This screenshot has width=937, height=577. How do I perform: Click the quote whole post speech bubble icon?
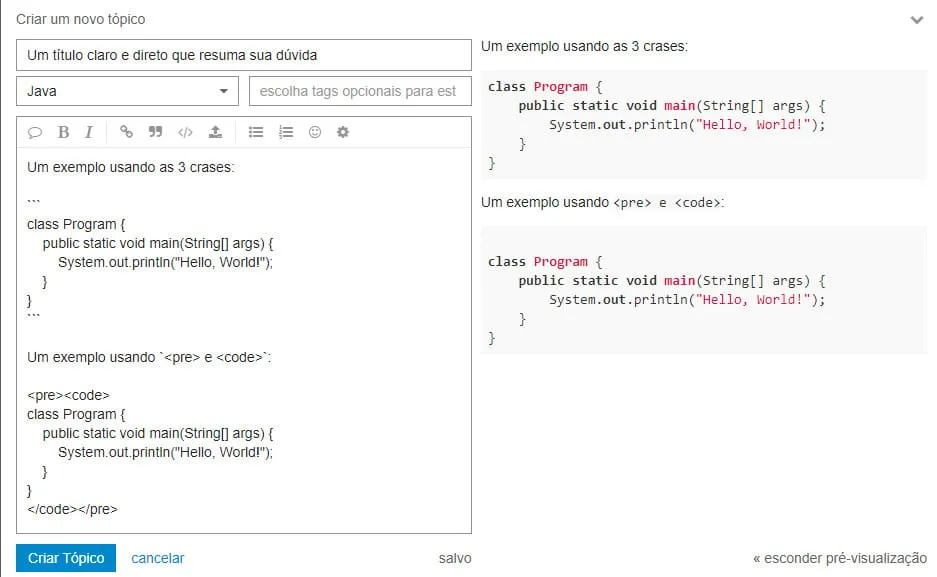(35, 132)
